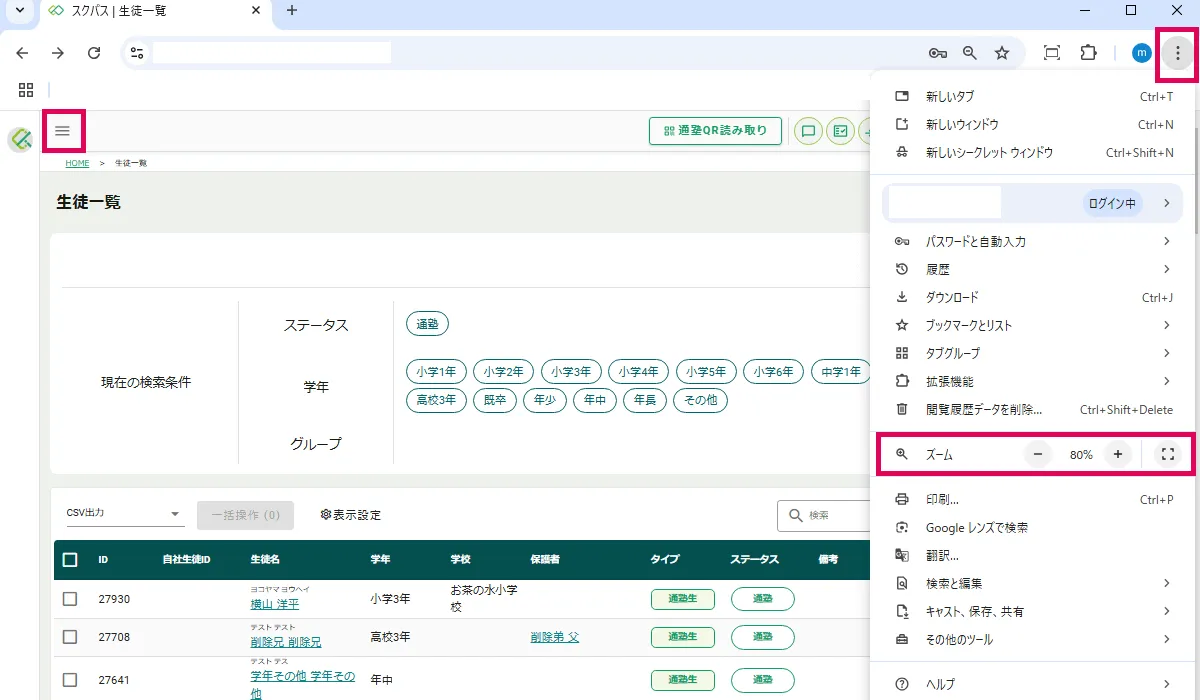Screen dimensions: 1200x700
Task: Enter full screen from the zoom row
Action: 1167,454
